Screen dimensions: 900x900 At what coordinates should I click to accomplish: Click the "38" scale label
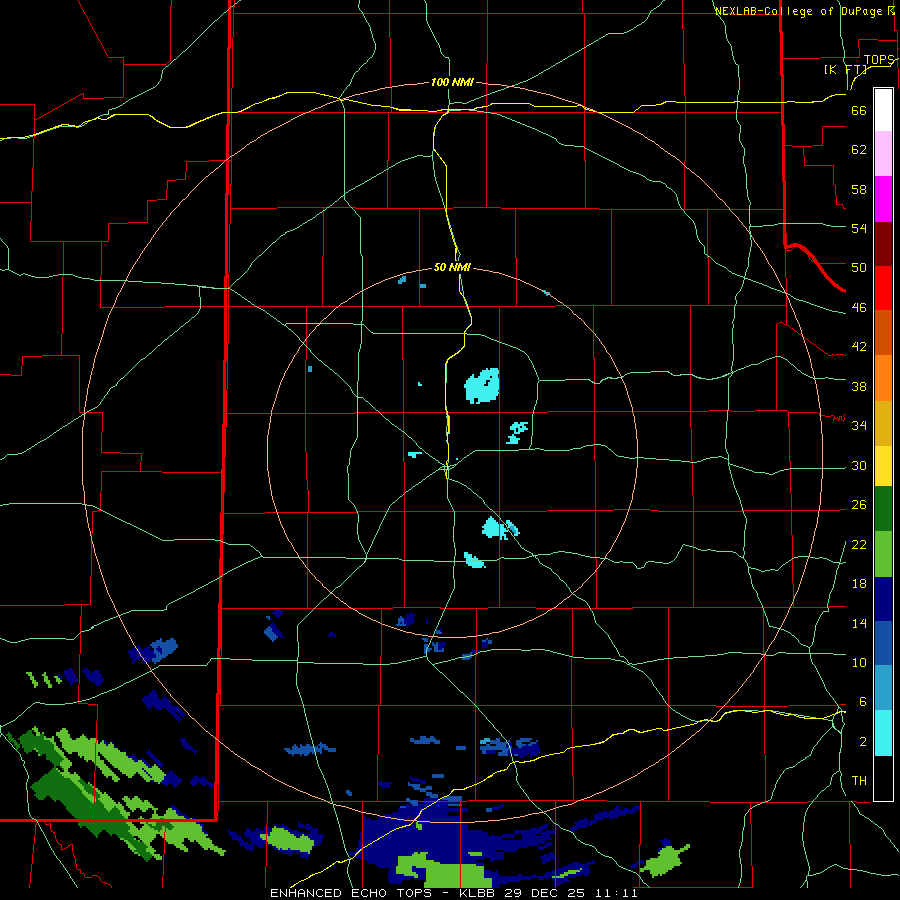[x=859, y=386]
